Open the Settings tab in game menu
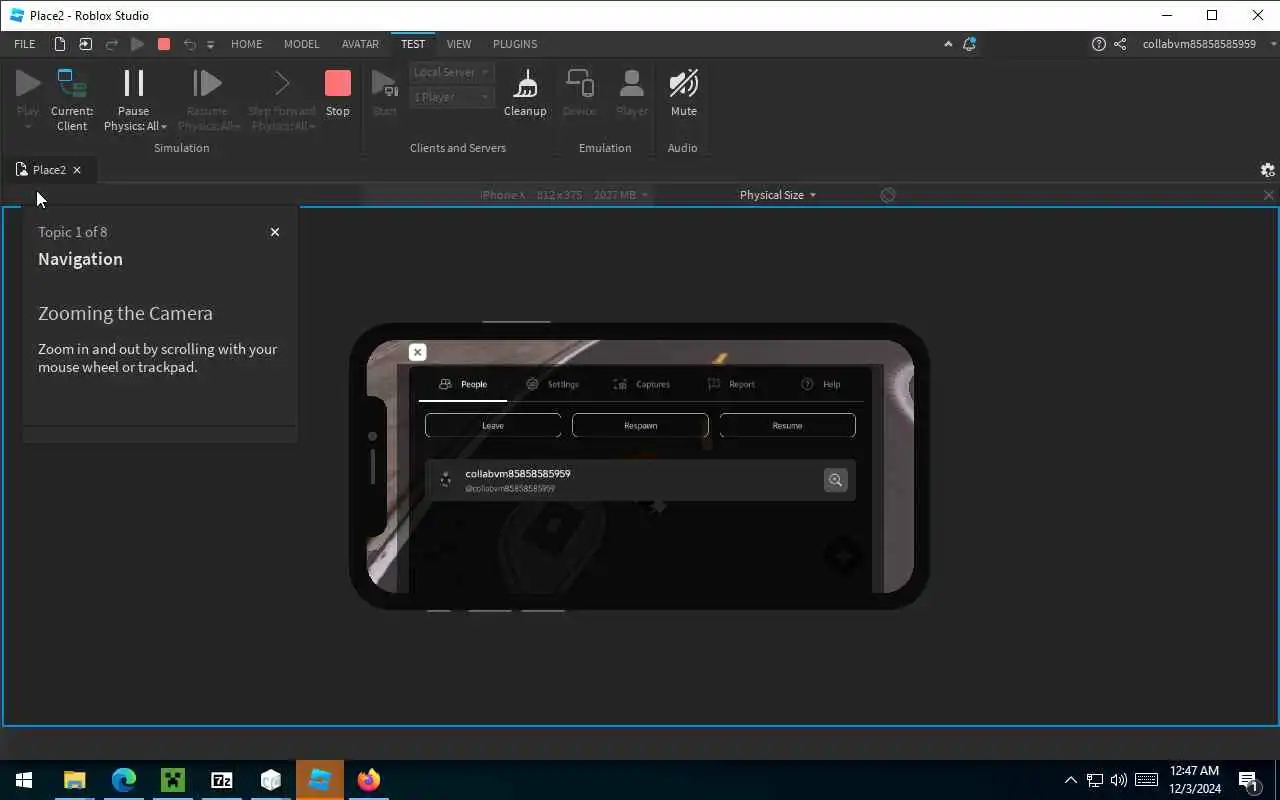This screenshot has width=1280, height=800. pyautogui.click(x=552, y=384)
